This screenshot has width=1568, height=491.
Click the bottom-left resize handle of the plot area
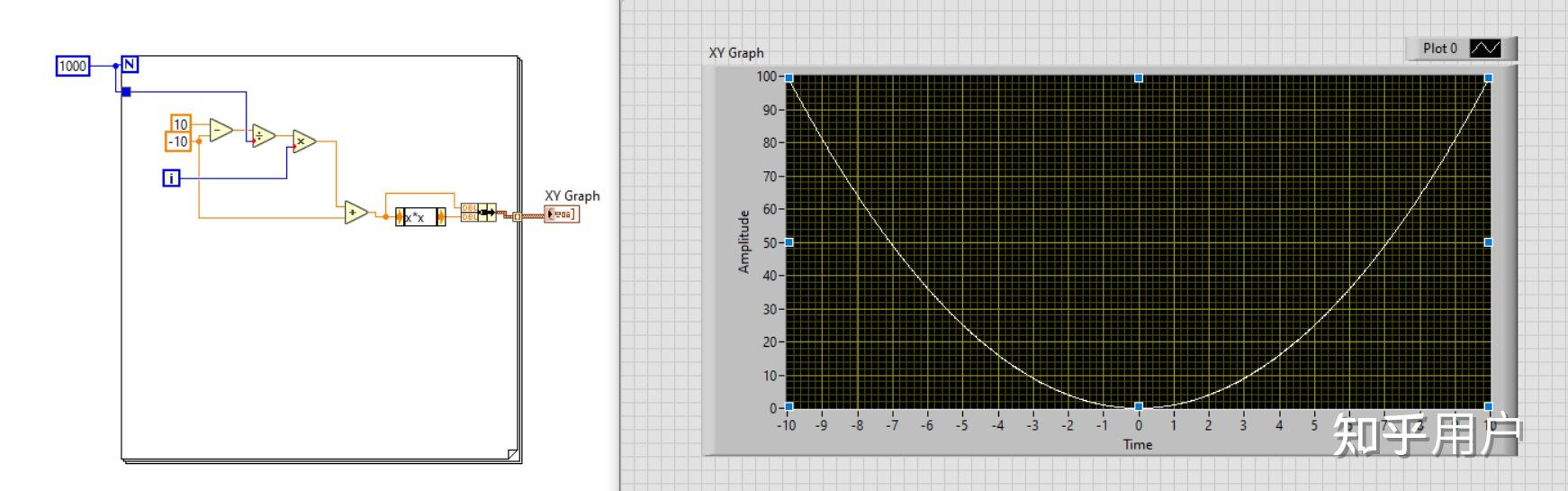pyautogui.click(x=789, y=406)
